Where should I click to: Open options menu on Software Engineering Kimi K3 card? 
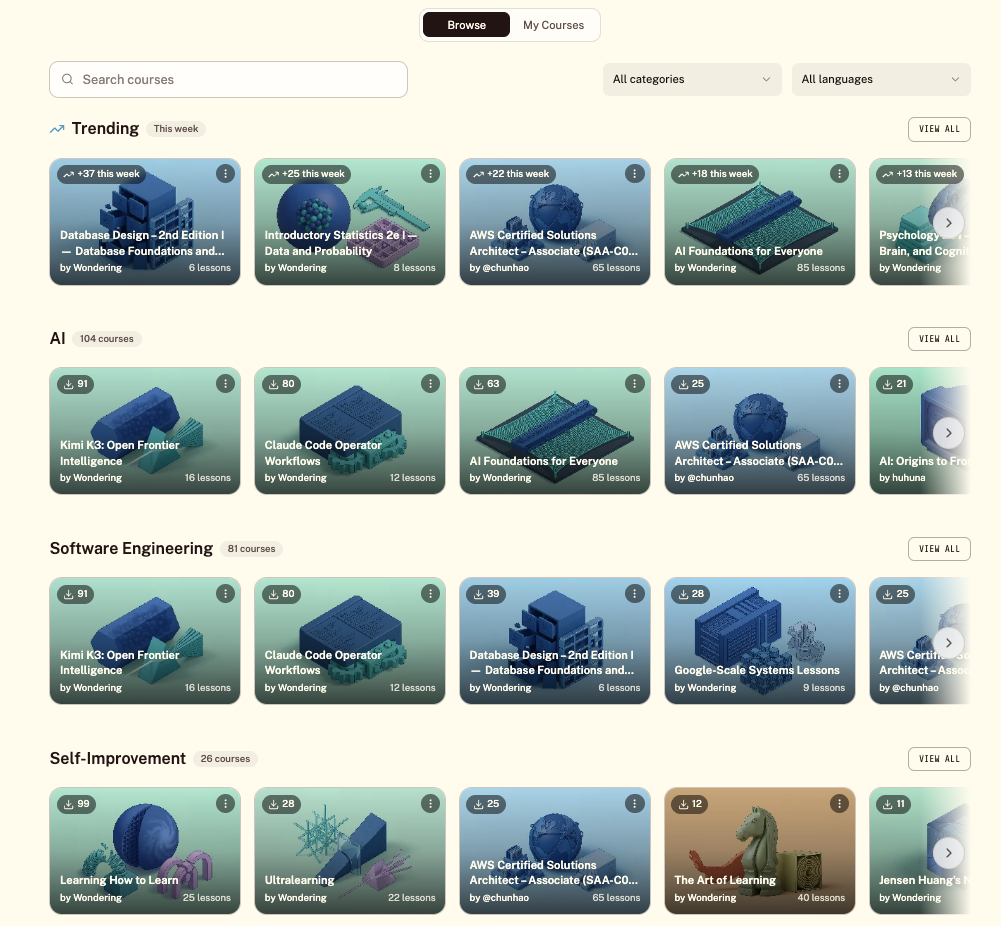[225, 594]
